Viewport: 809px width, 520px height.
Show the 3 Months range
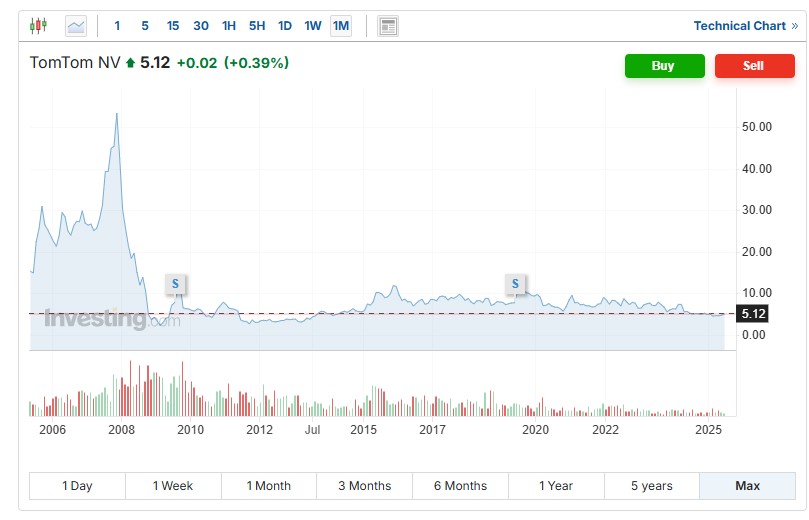(365, 486)
